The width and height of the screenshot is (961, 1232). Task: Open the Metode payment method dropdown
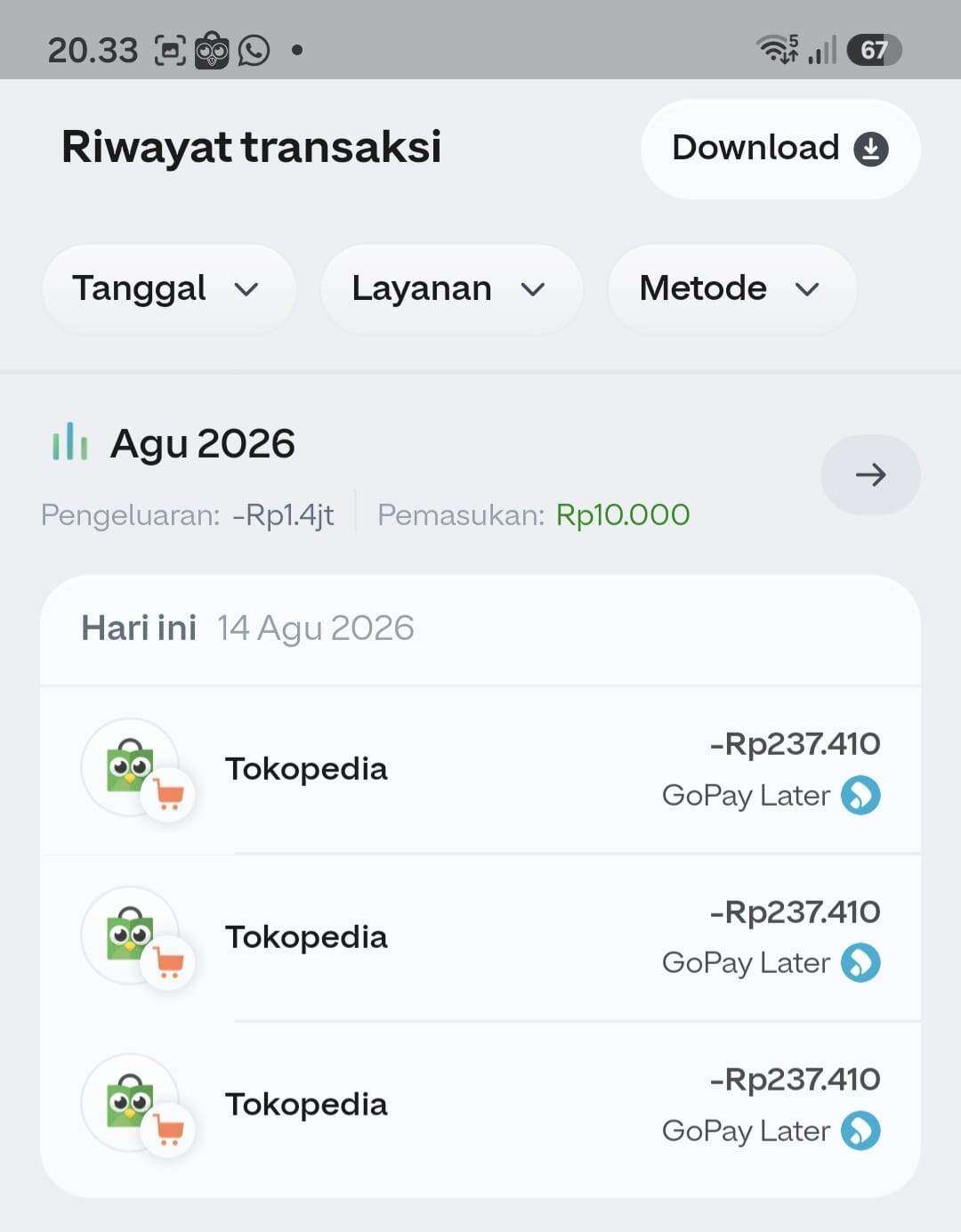point(732,288)
